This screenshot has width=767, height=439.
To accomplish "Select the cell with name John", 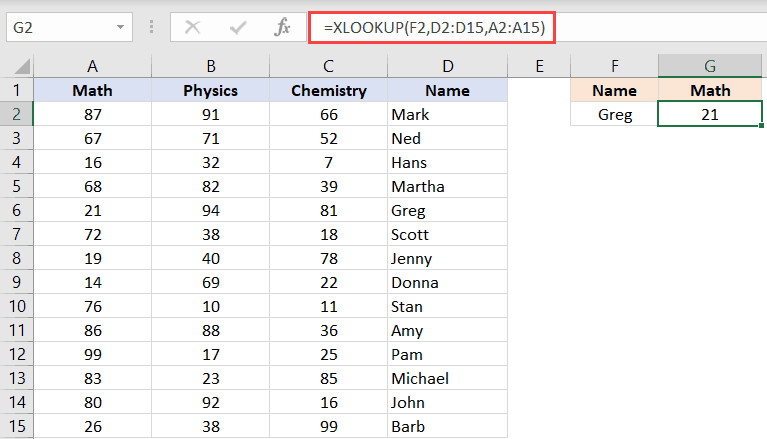I will [x=448, y=402].
